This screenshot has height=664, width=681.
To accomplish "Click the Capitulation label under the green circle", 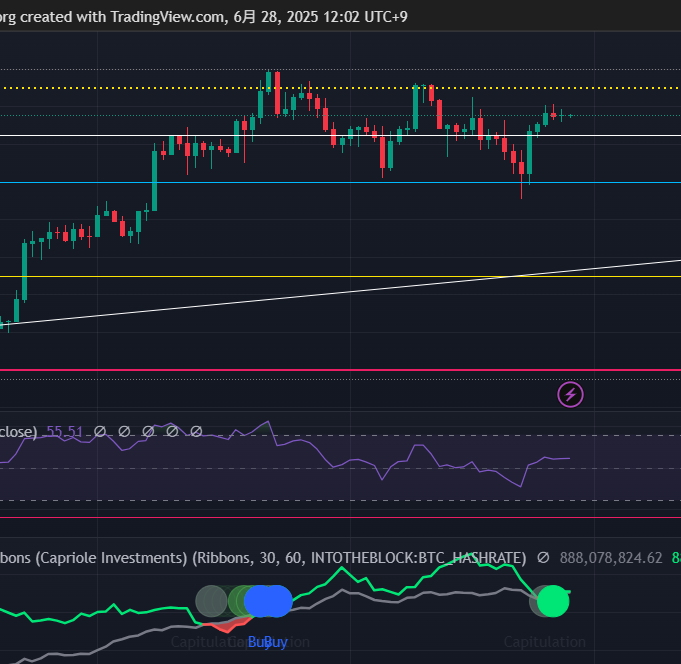I will (545, 642).
